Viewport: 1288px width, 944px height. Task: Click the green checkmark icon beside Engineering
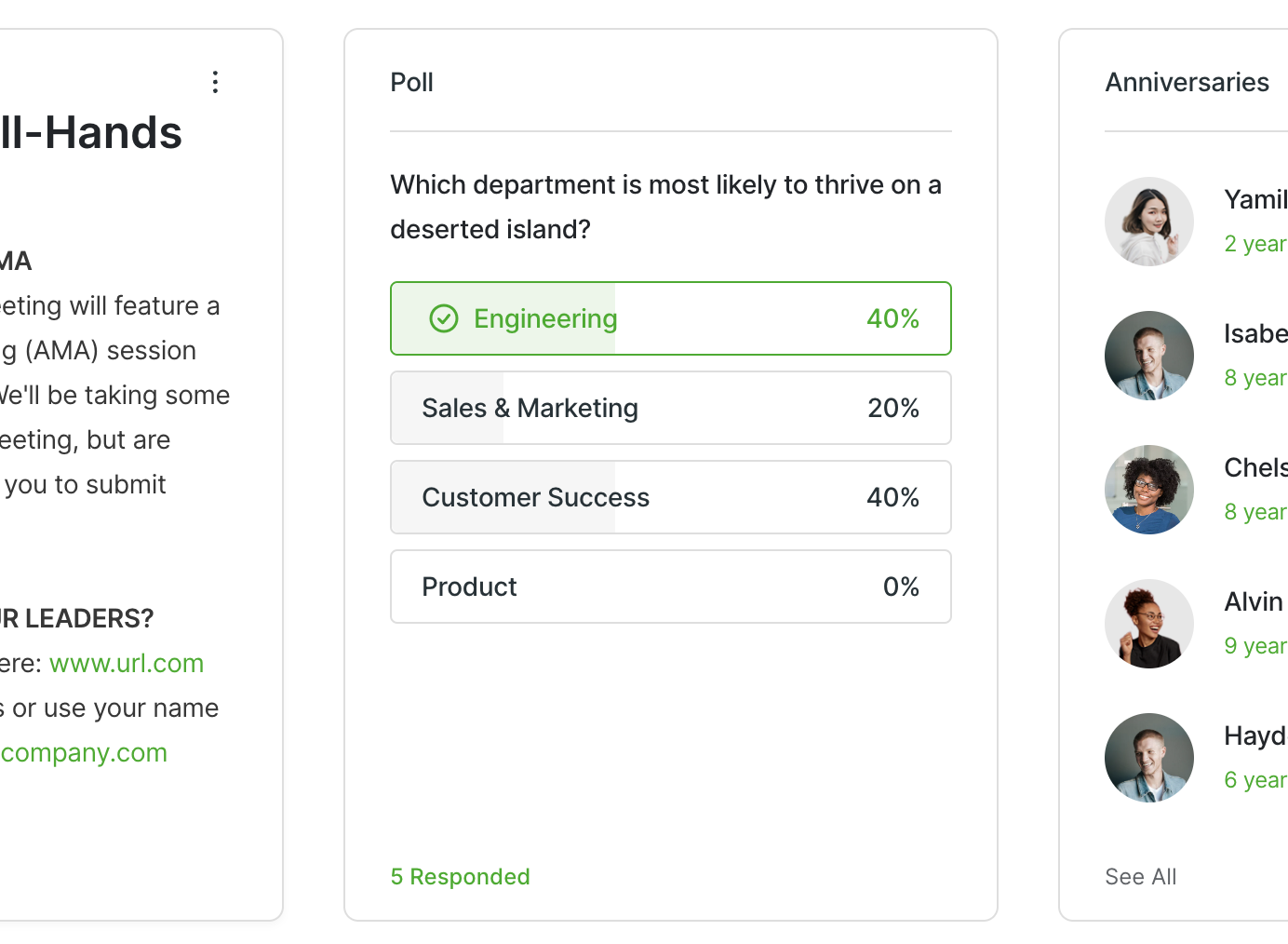444,318
